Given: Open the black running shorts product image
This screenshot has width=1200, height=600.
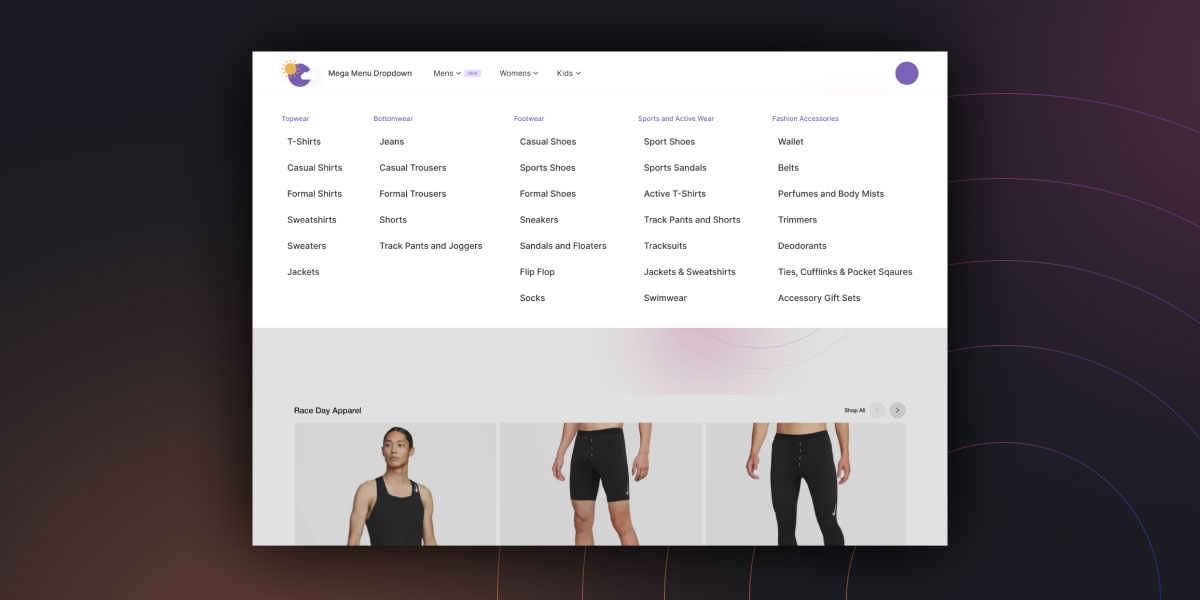Looking at the screenshot, I should point(601,484).
